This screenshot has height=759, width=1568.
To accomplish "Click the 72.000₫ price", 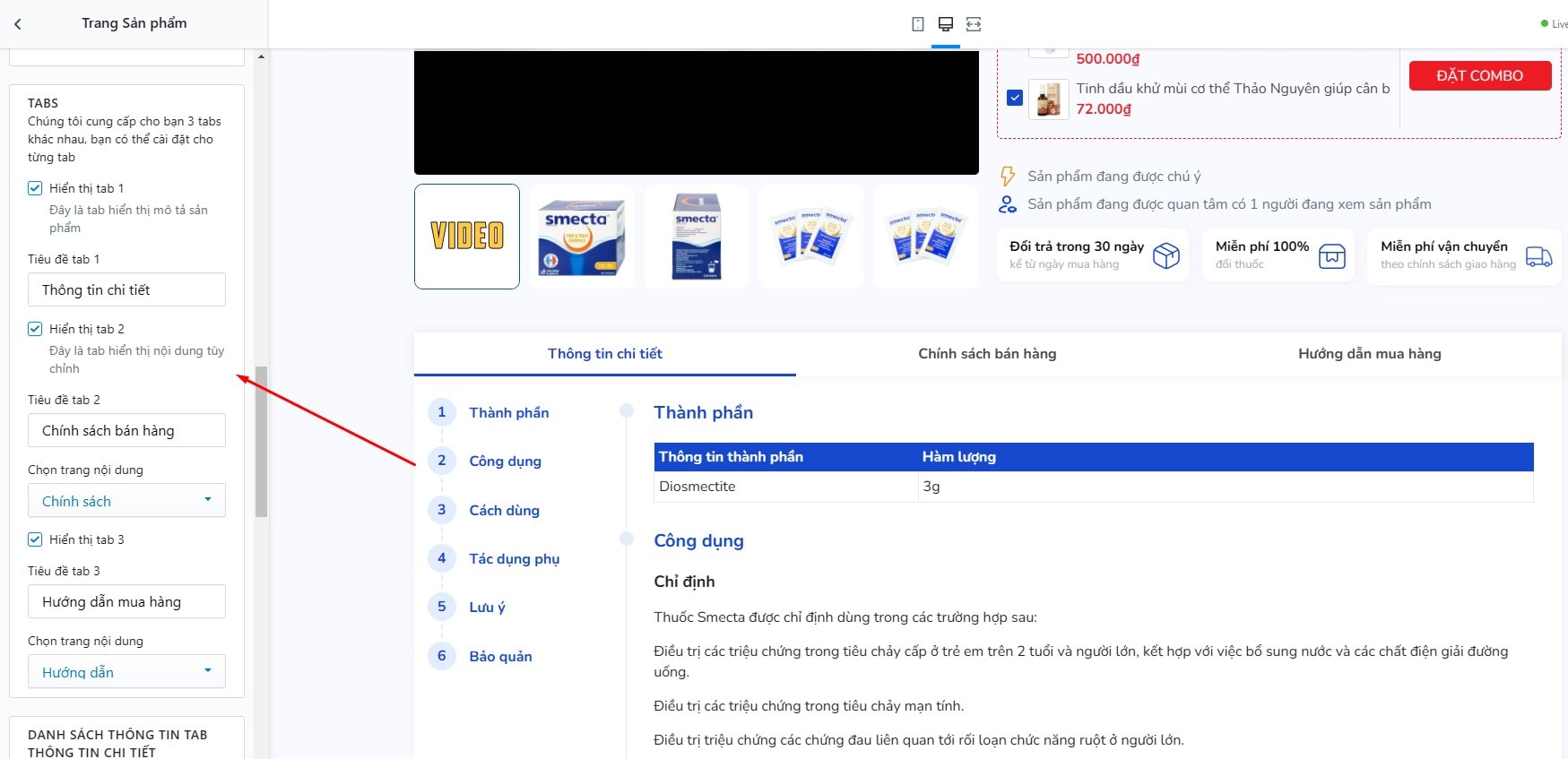I will (x=1104, y=109).
